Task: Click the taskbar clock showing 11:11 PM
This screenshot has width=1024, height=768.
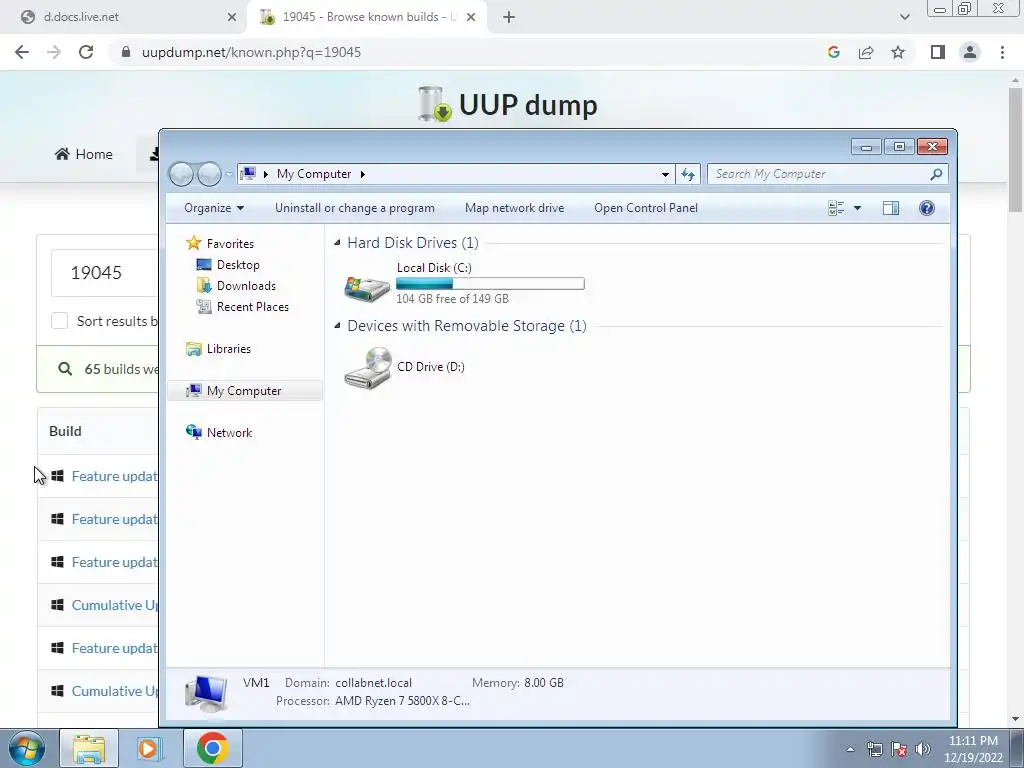Action: [973, 749]
